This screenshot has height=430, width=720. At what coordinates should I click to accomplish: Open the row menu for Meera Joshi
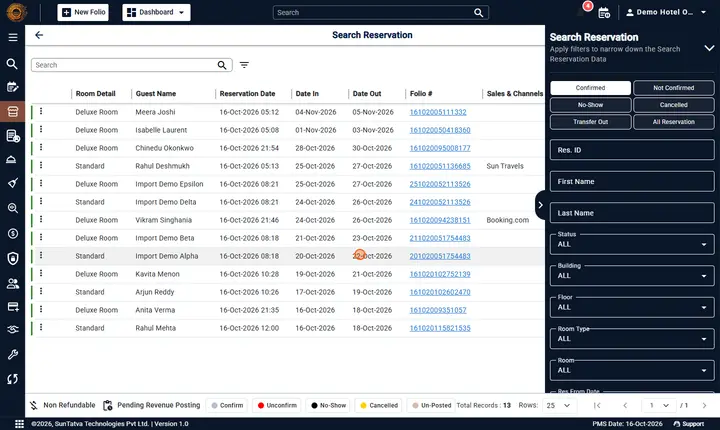pos(41,111)
